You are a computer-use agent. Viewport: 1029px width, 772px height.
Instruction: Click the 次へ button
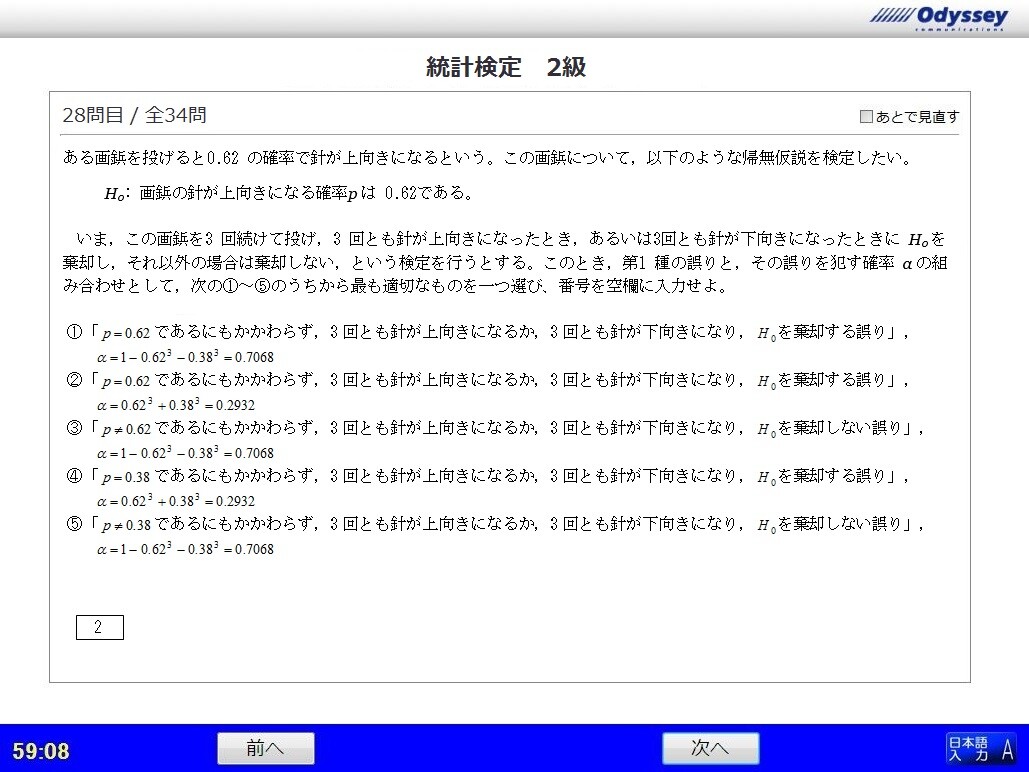click(710, 748)
